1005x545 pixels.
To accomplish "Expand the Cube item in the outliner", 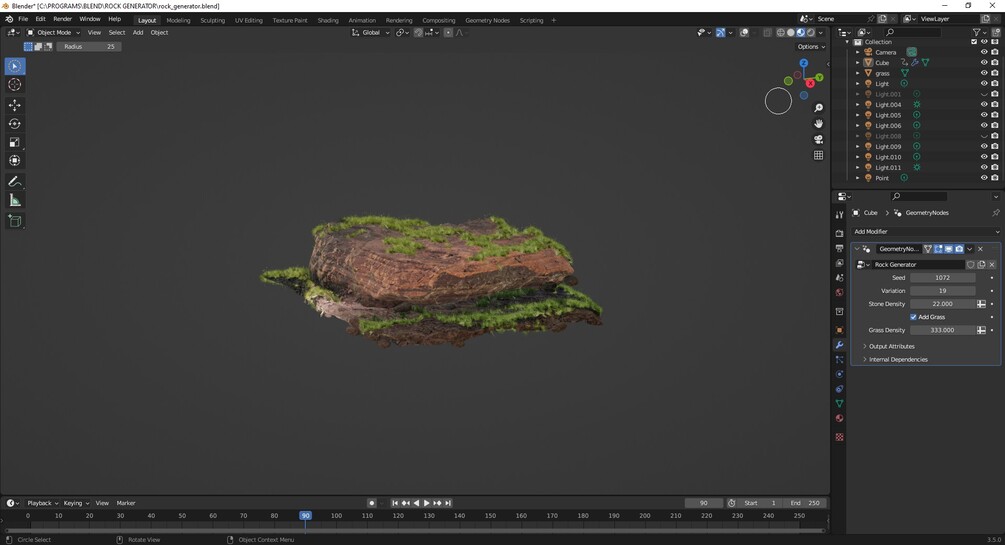I will click(x=857, y=63).
